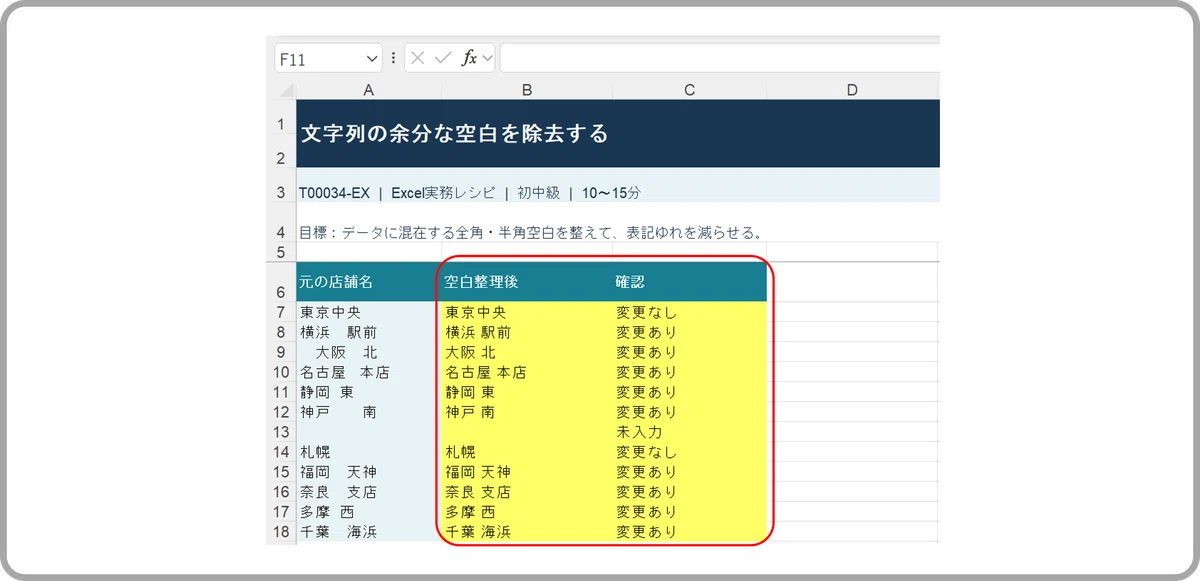
Task: Select 札幌 in column A
Action: 368,452
